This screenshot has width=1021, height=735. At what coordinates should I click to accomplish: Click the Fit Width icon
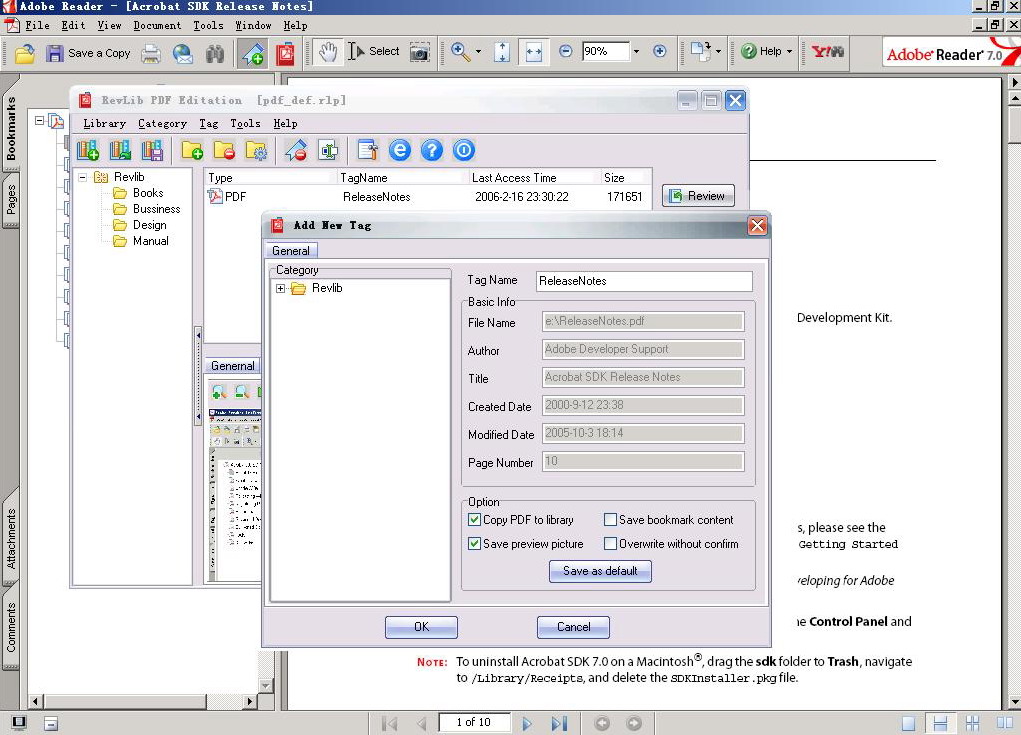click(x=534, y=52)
